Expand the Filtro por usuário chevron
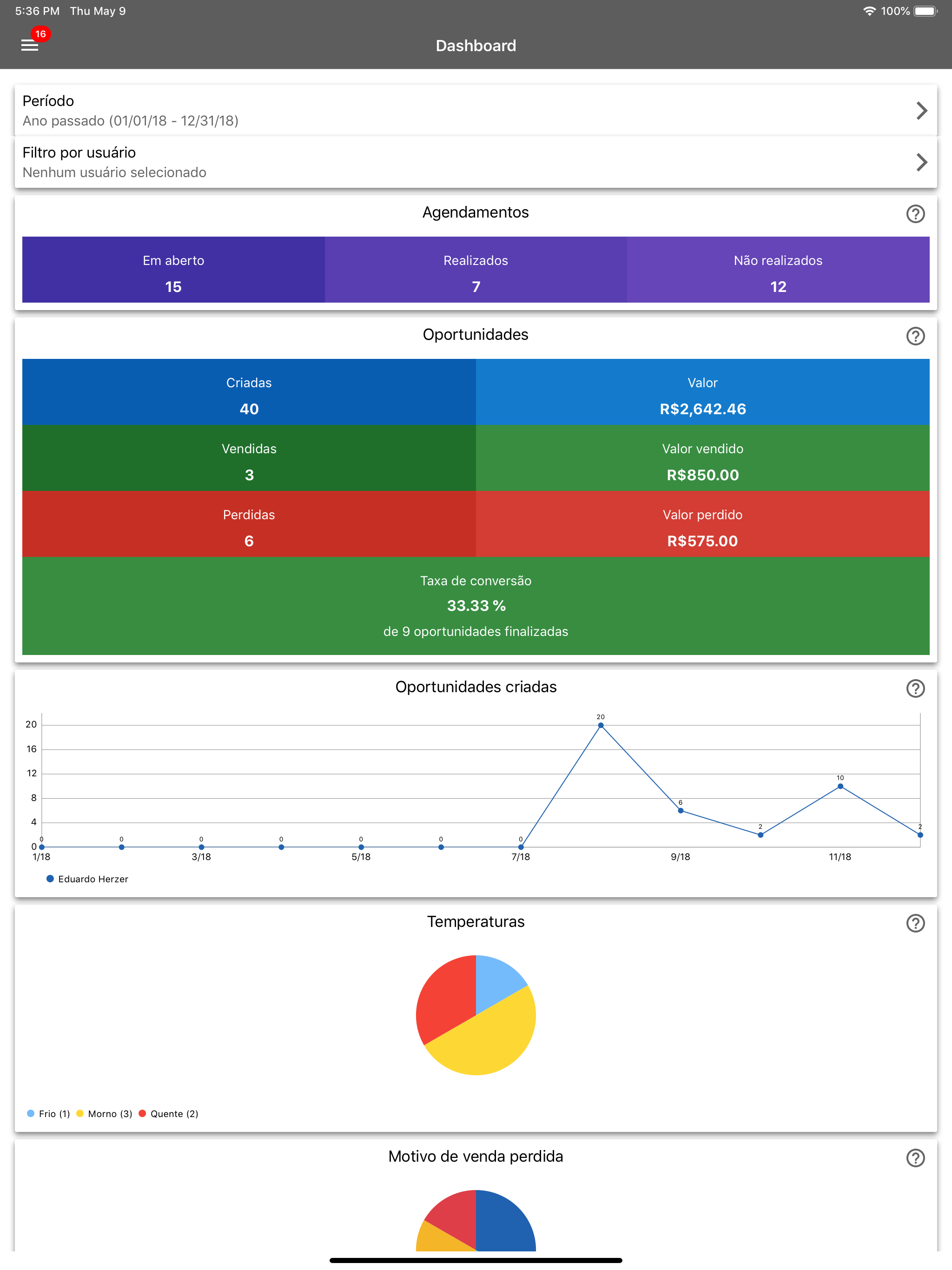 click(921, 162)
